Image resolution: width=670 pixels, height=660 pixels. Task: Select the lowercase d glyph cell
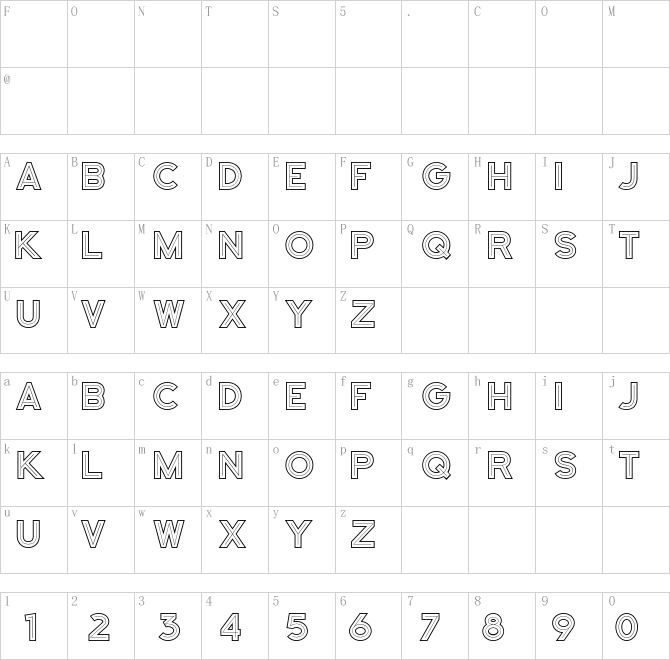click(235, 406)
